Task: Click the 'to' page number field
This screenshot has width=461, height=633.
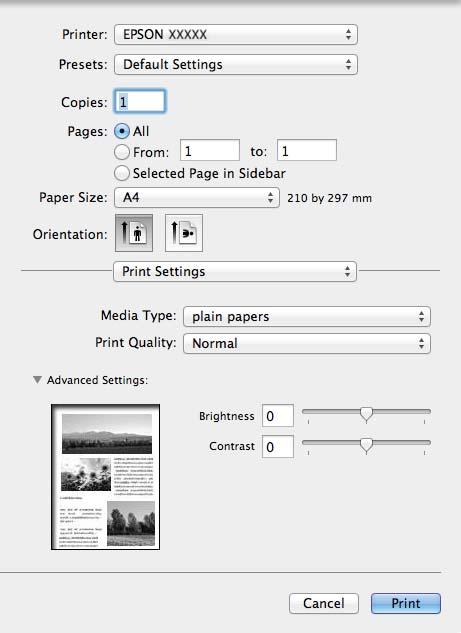Action: (307, 150)
